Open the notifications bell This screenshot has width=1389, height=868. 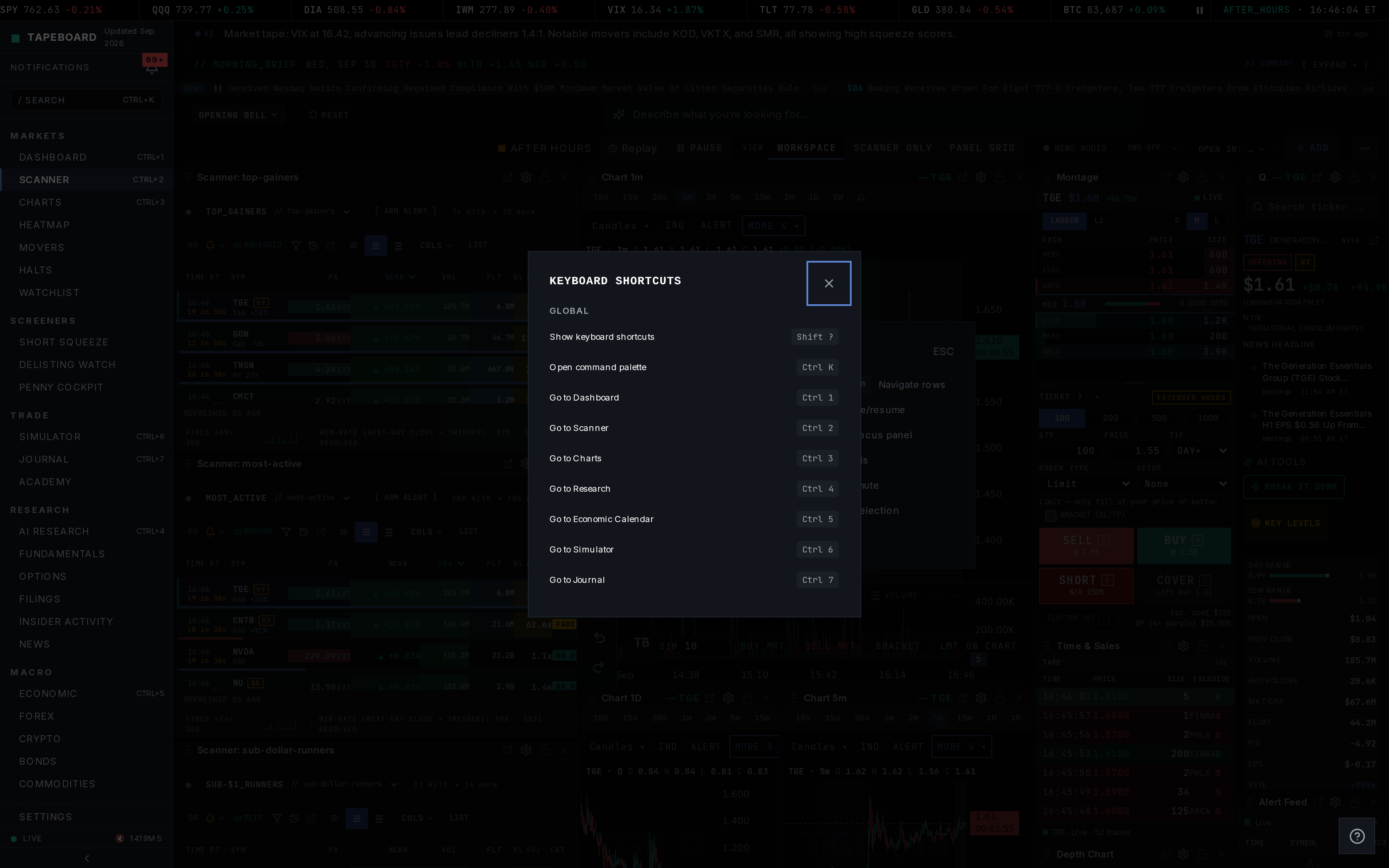(x=151, y=68)
